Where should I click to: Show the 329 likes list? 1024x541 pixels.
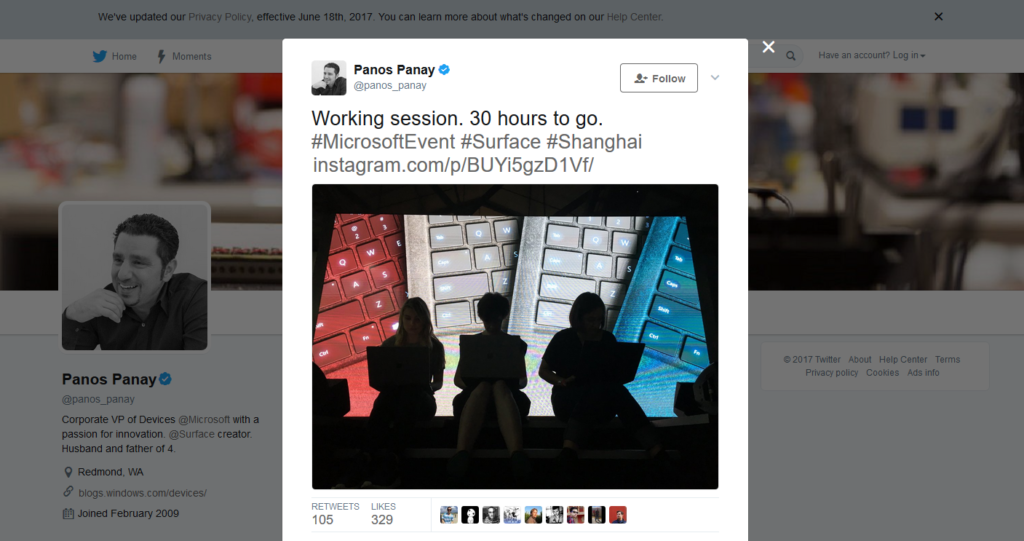pyautogui.click(x=383, y=514)
